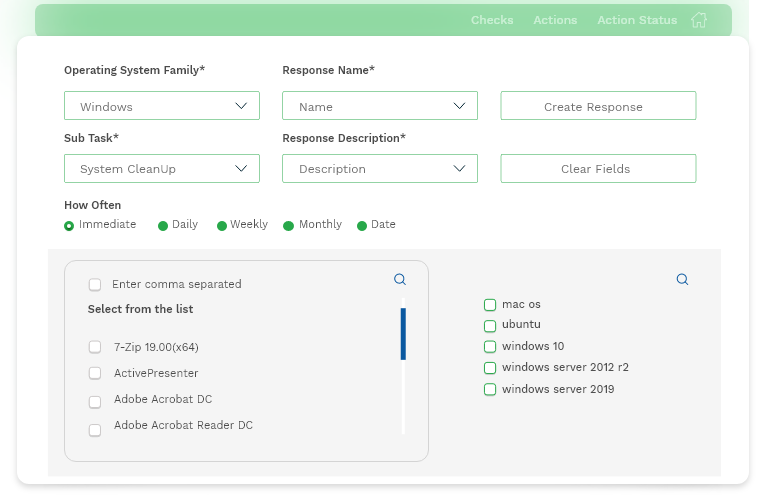Choose the Weekly frequency option
Screen dimensions: 758x496
[x=222, y=226]
